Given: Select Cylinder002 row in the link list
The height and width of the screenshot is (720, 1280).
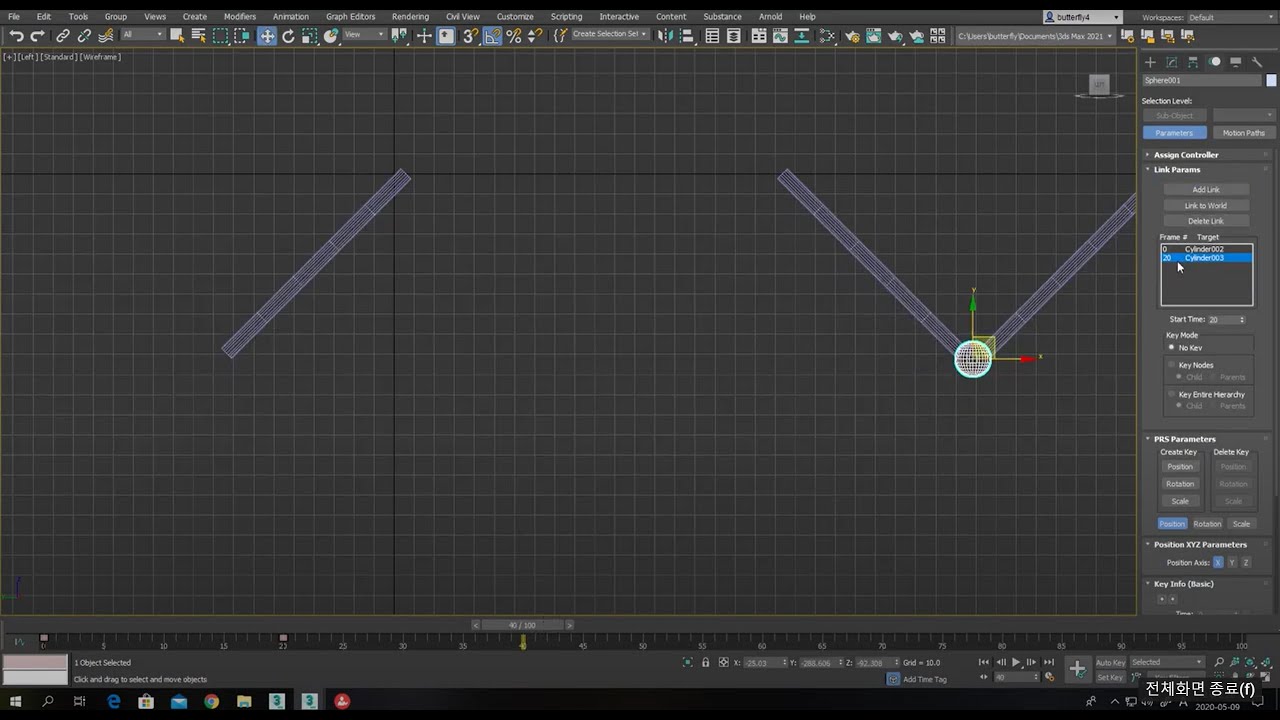Looking at the screenshot, I should click(1206, 249).
